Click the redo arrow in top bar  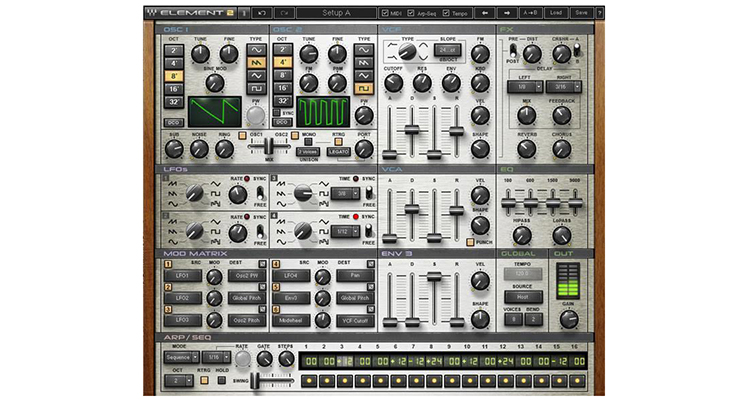285,13
